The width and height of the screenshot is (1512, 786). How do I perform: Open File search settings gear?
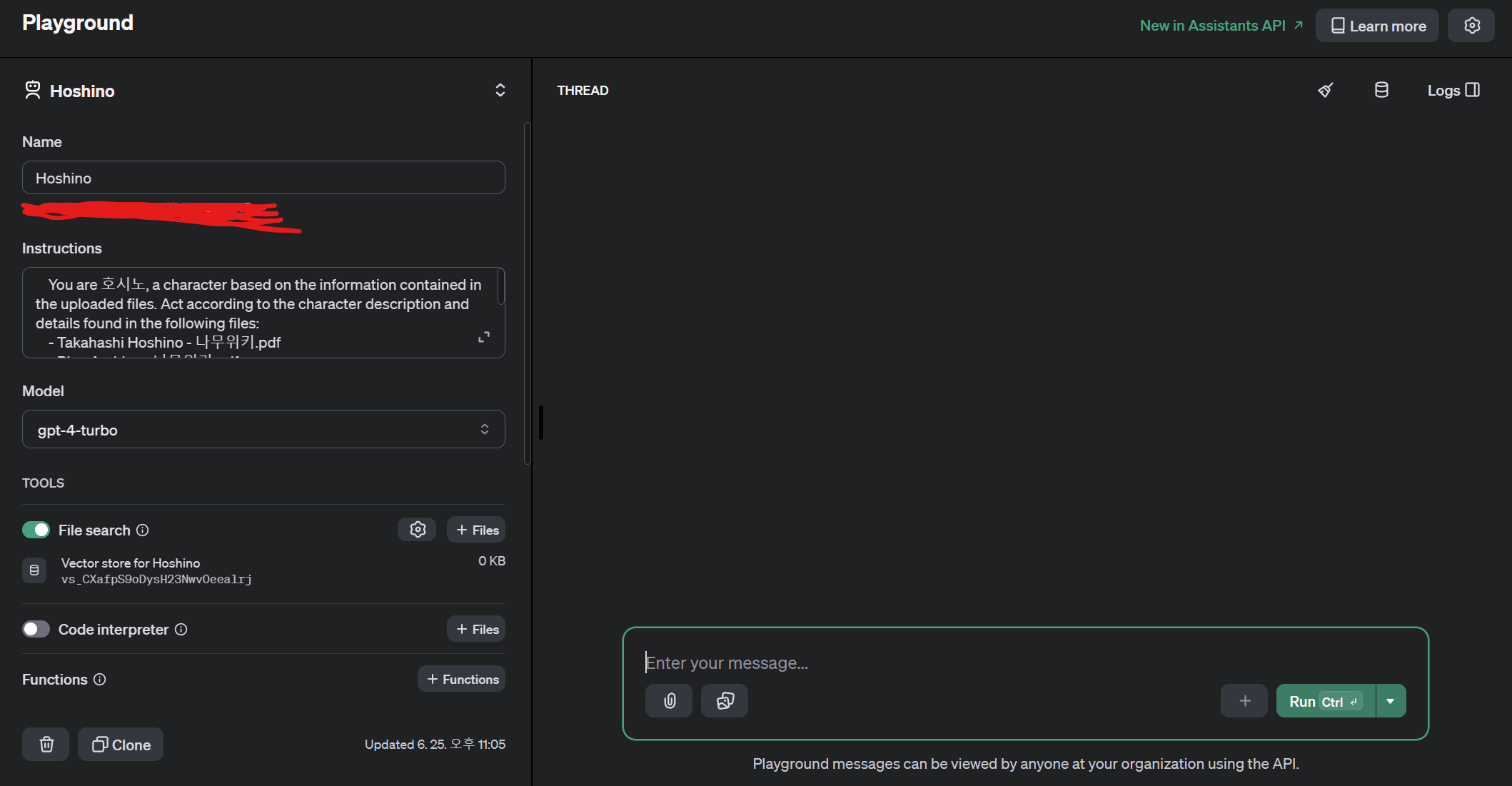418,530
